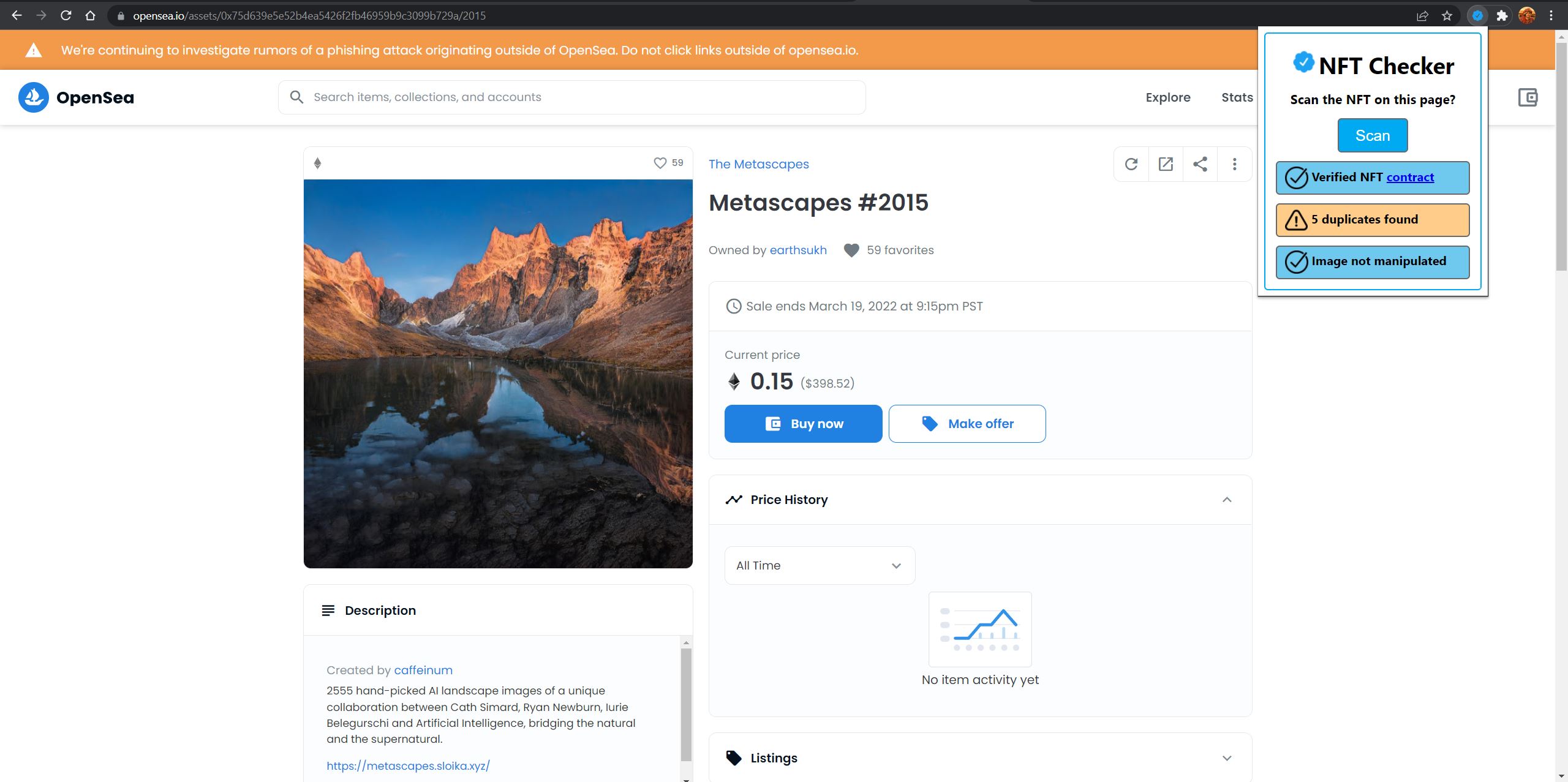Toggle favorite heart above NFT image
Screen dimensions: 1568x782
tap(660, 163)
